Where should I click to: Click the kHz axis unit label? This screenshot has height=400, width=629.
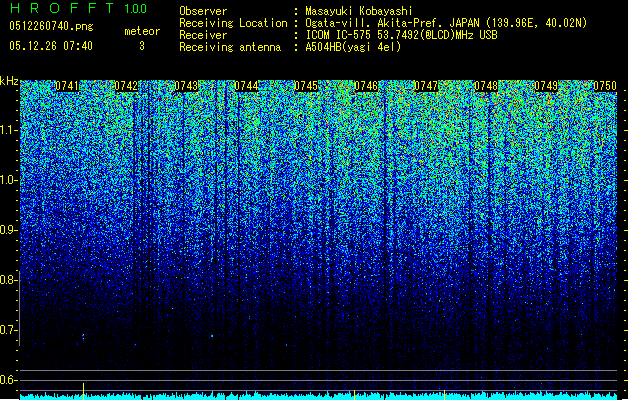point(9,81)
